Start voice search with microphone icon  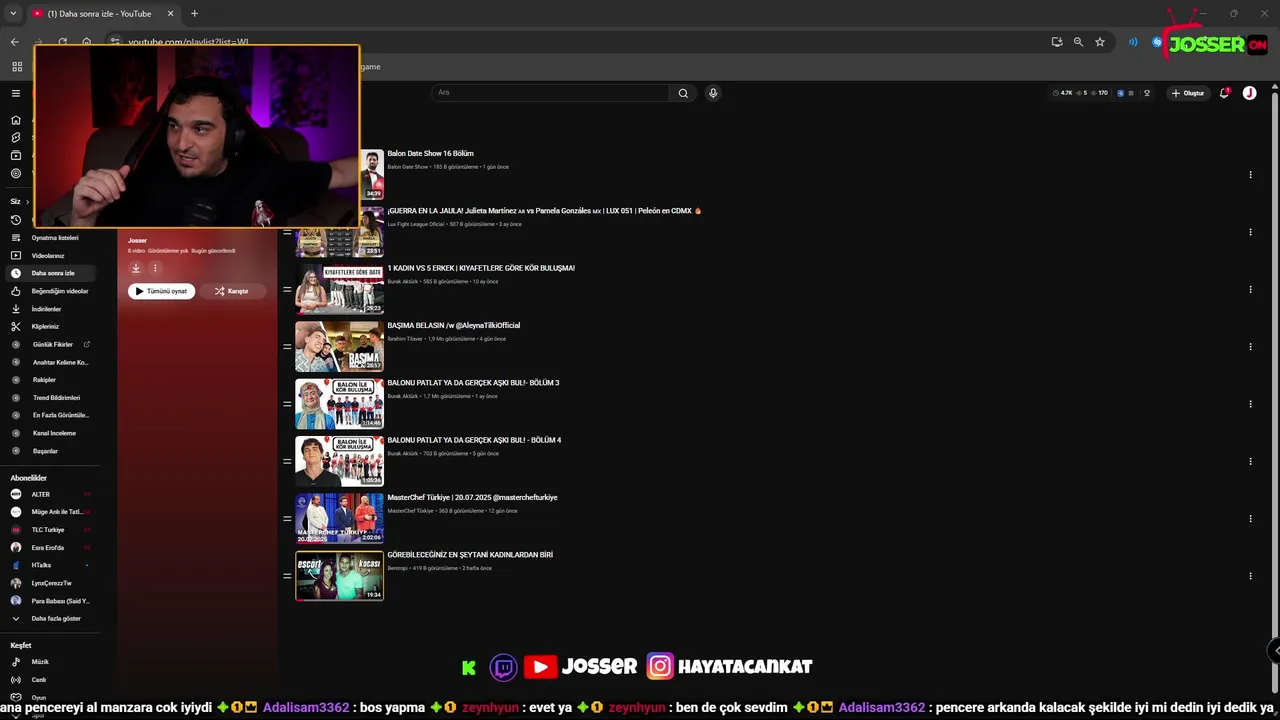click(713, 93)
